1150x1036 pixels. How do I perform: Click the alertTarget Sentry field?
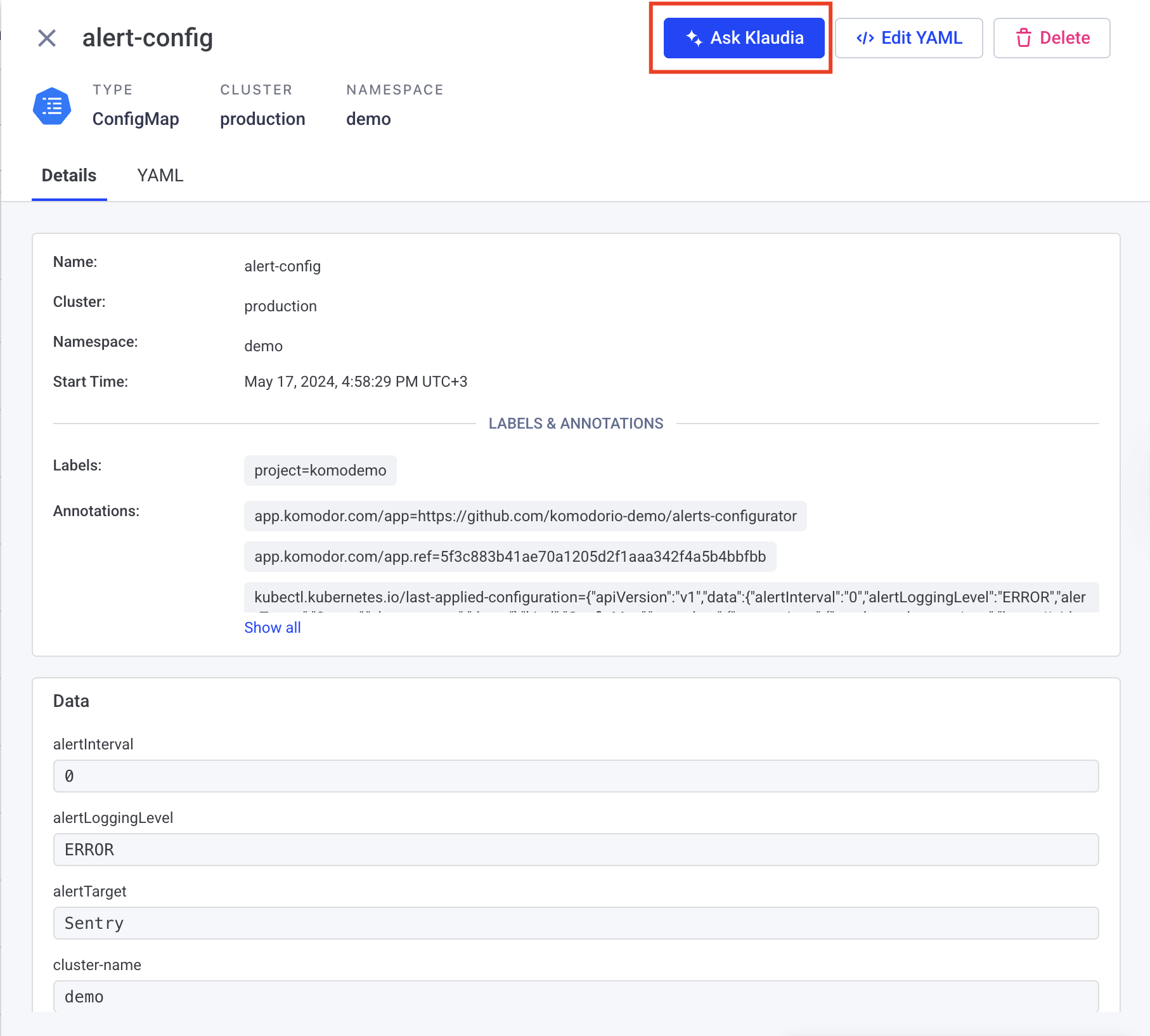tap(575, 923)
